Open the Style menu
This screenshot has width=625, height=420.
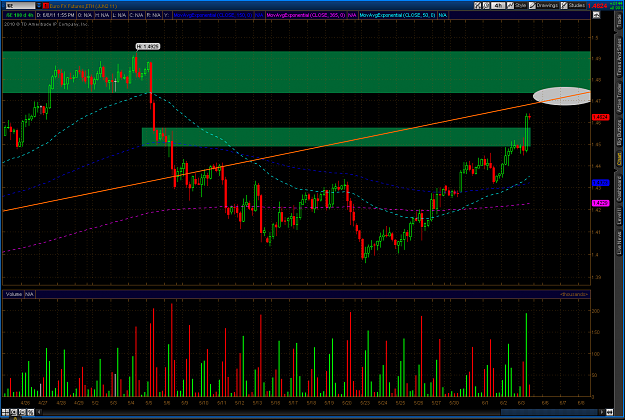pos(517,5)
